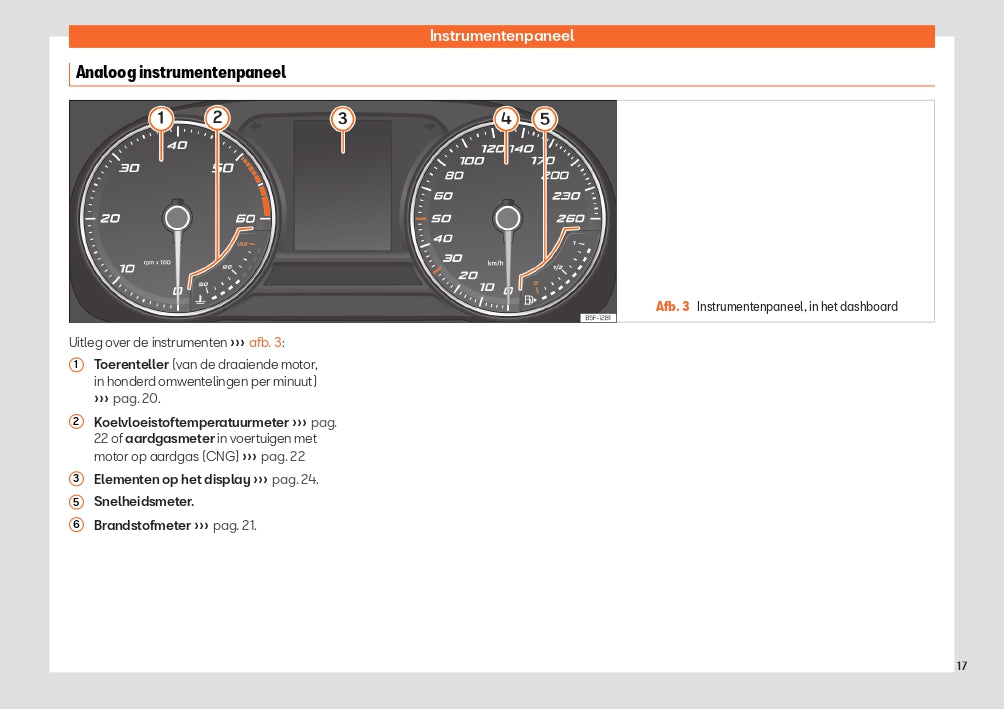The height and width of the screenshot is (709, 1004).
Task: Follow the 'pag. 24' display elements reference
Action: (295, 479)
